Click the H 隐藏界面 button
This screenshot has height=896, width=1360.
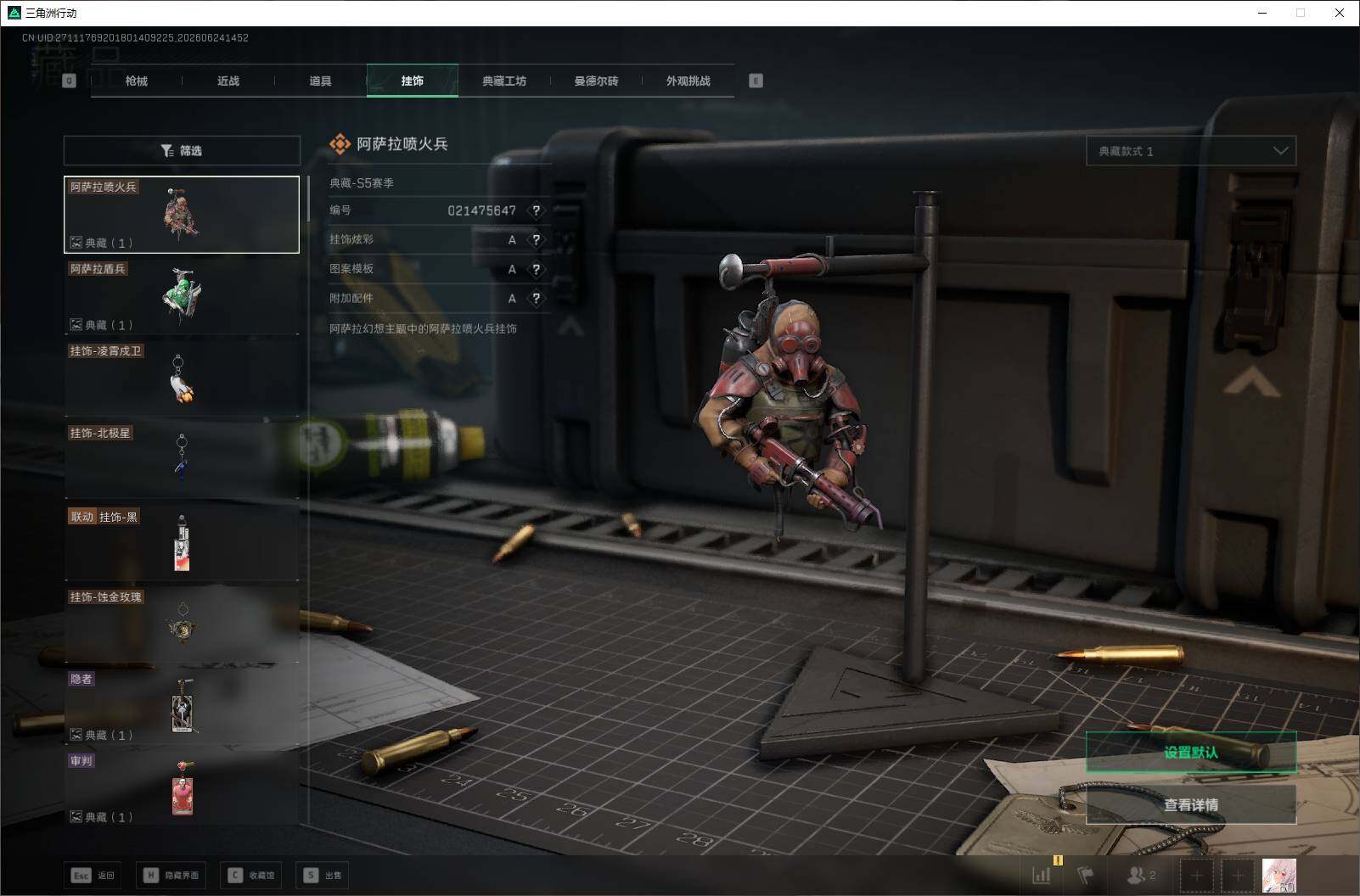pyautogui.click(x=171, y=875)
